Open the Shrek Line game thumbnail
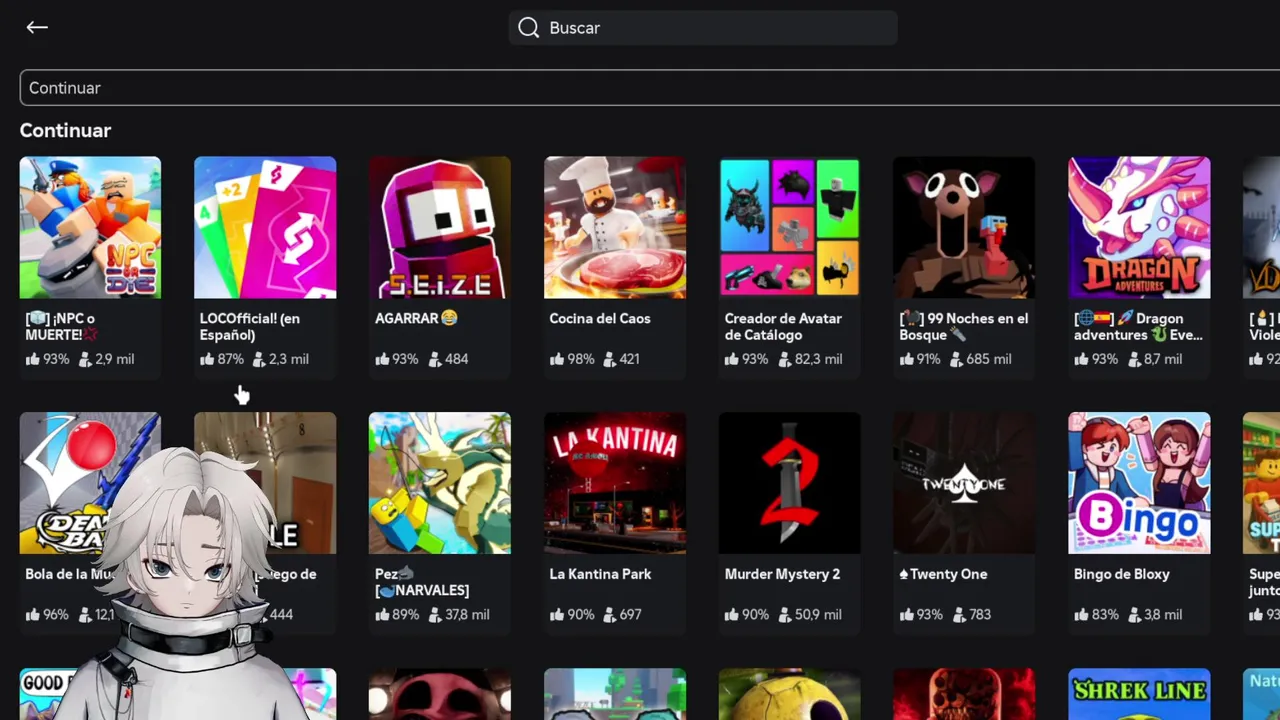This screenshot has width=1280, height=720. pyautogui.click(x=1139, y=694)
